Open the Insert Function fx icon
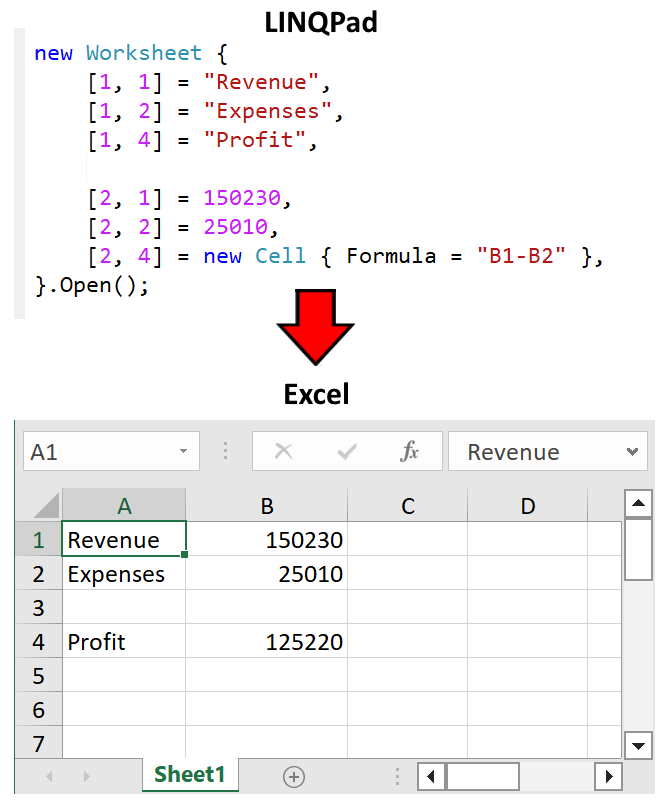The width and height of the screenshot is (669, 806). 409,451
